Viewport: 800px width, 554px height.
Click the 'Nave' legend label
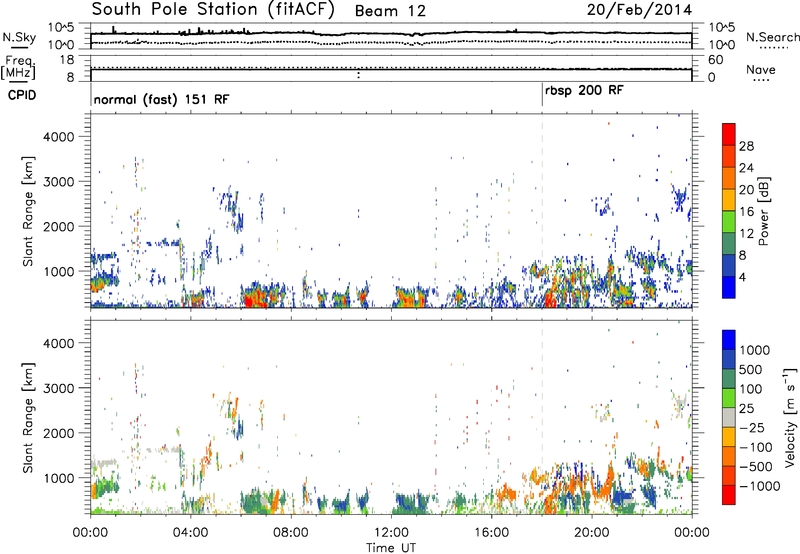click(x=761, y=70)
